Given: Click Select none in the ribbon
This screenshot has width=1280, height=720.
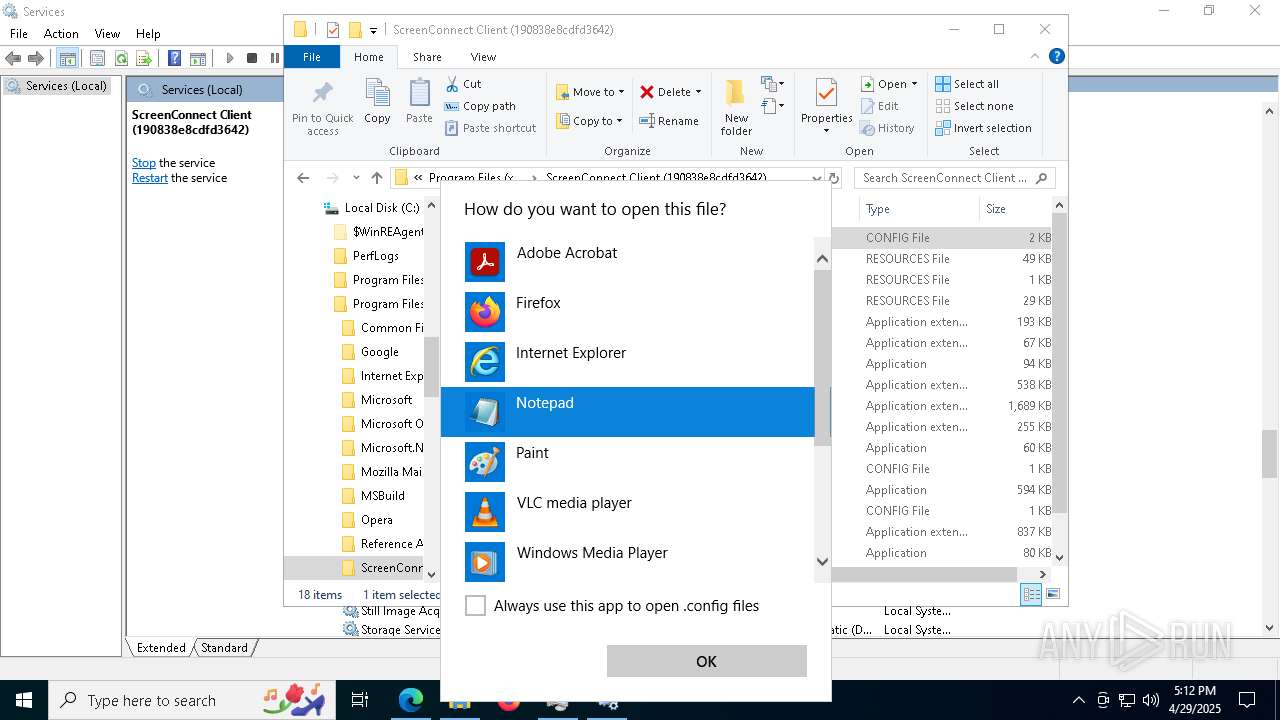Looking at the screenshot, I should [975, 106].
